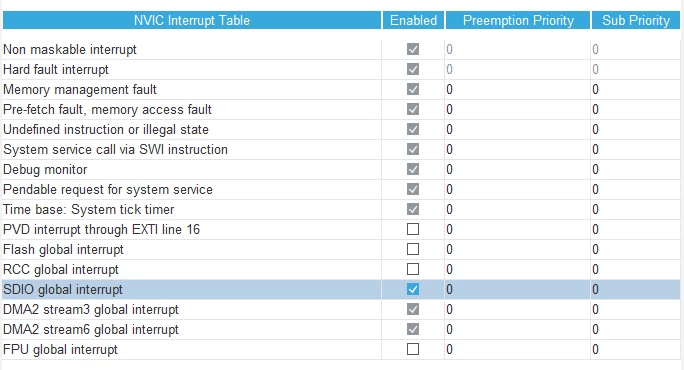Image resolution: width=684 pixels, height=370 pixels.
Task: Open sub priority cell of FPU global interrupt
Action: [x=636, y=349]
